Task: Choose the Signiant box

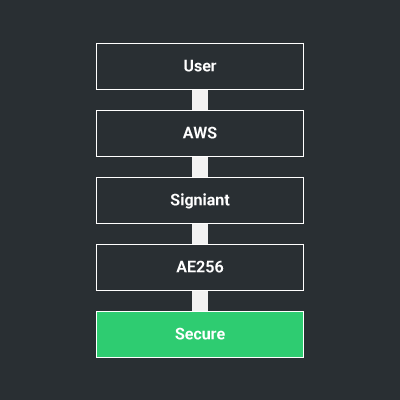Action: click(x=200, y=200)
